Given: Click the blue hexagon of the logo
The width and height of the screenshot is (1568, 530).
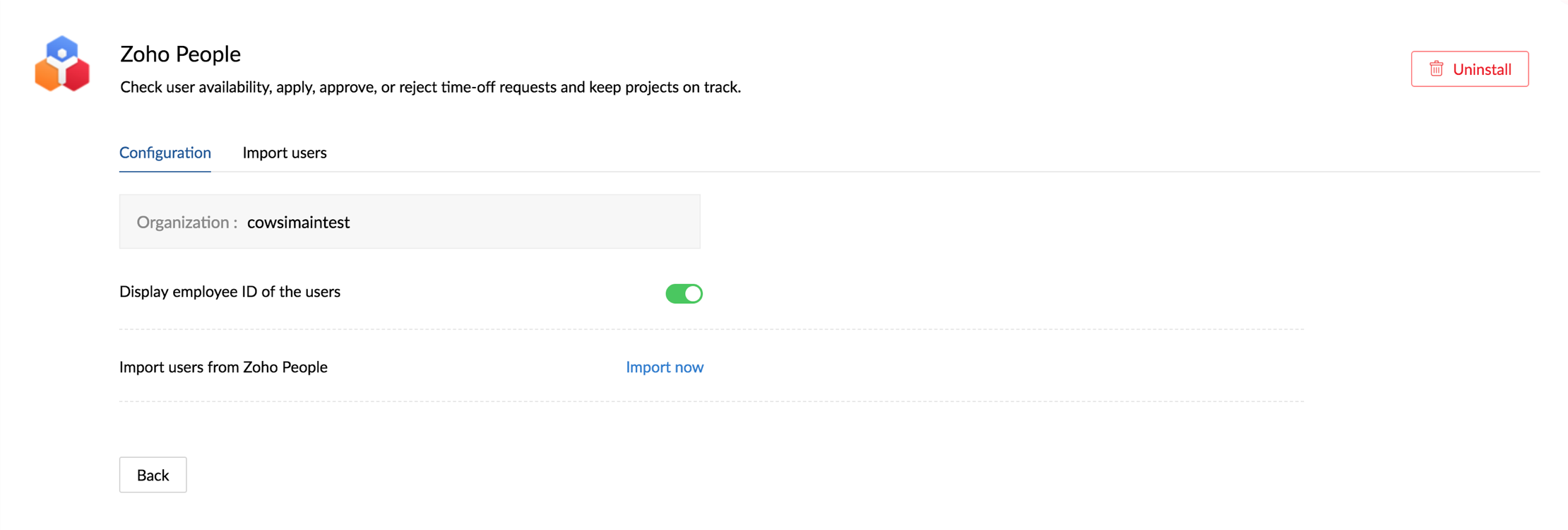Looking at the screenshot, I should click(62, 51).
